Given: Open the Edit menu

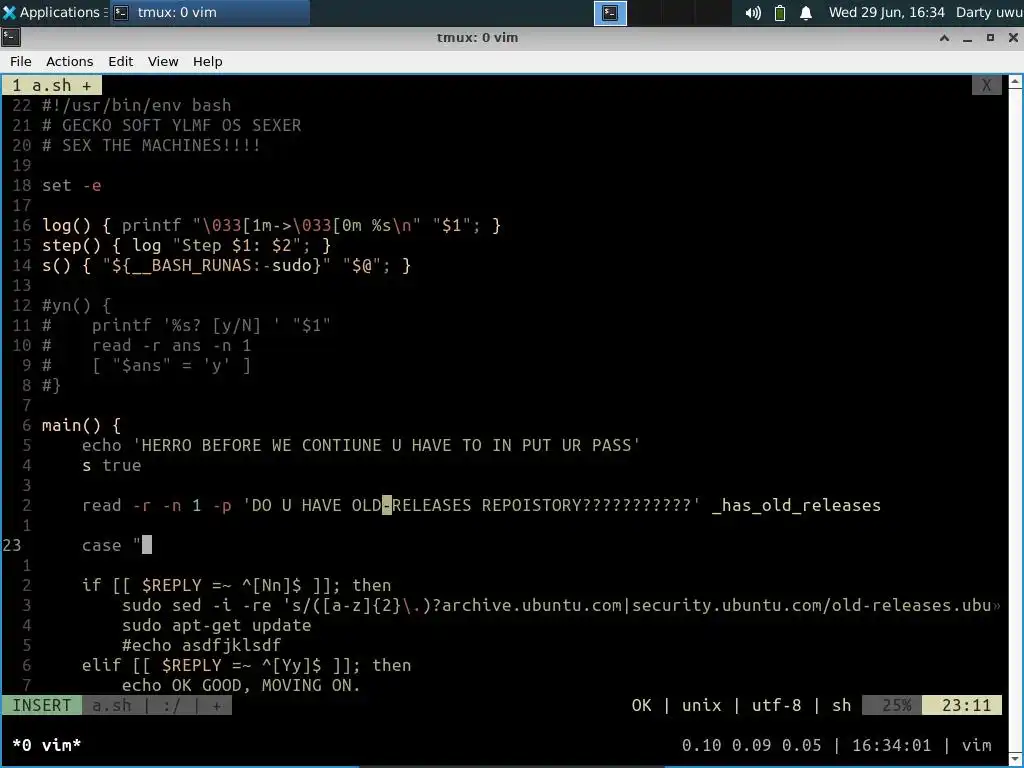Looking at the screenshot, I should (120, 61).
